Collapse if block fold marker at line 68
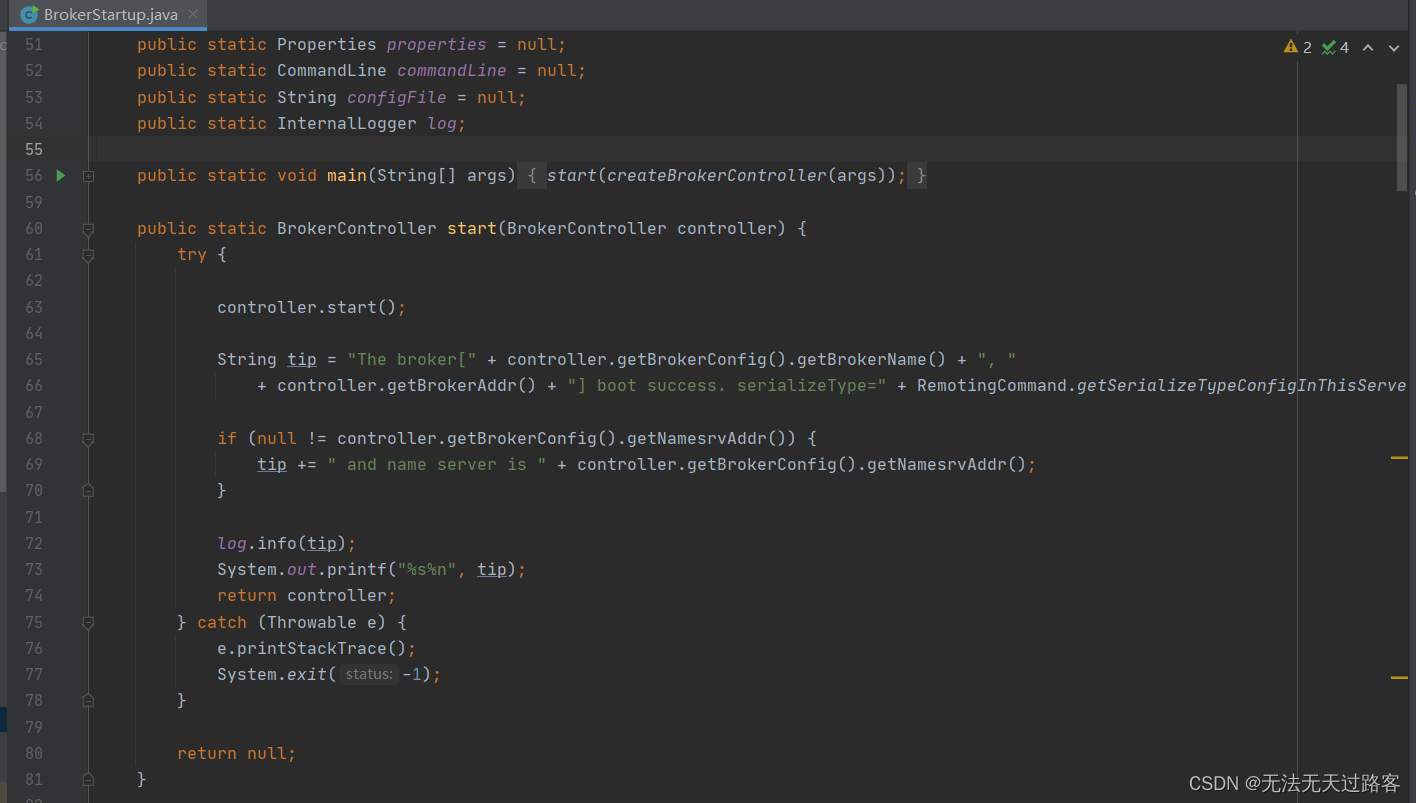The image size is (1416, 803). [x=88, y=439]
